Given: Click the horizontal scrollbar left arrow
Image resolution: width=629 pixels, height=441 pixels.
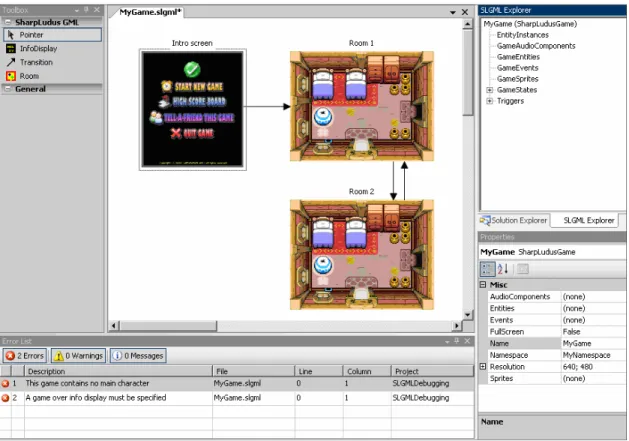Looking at the screenshot, I should [114, 325].
